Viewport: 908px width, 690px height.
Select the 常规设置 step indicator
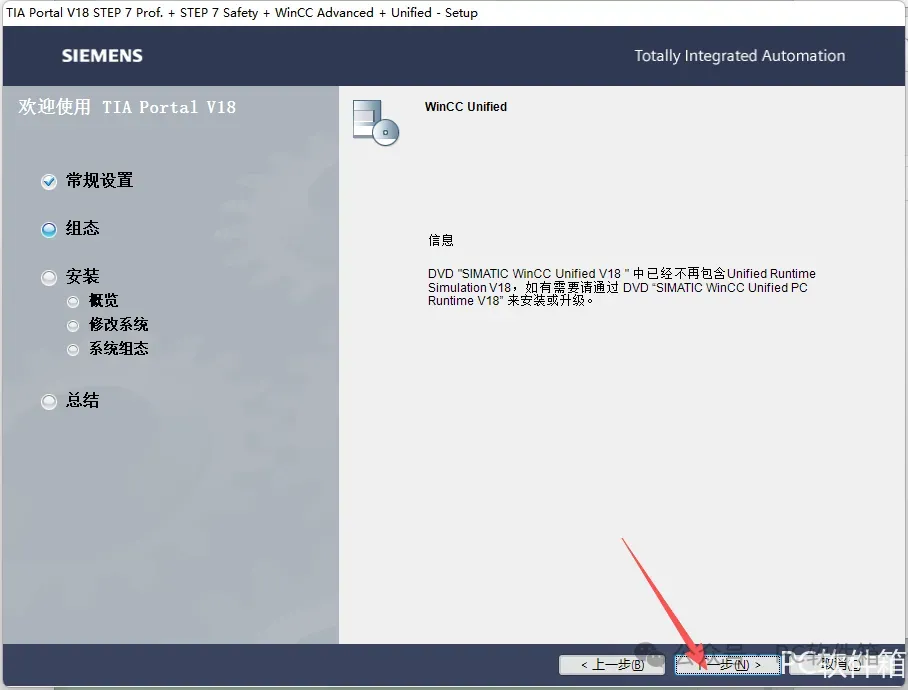point(49,182)
